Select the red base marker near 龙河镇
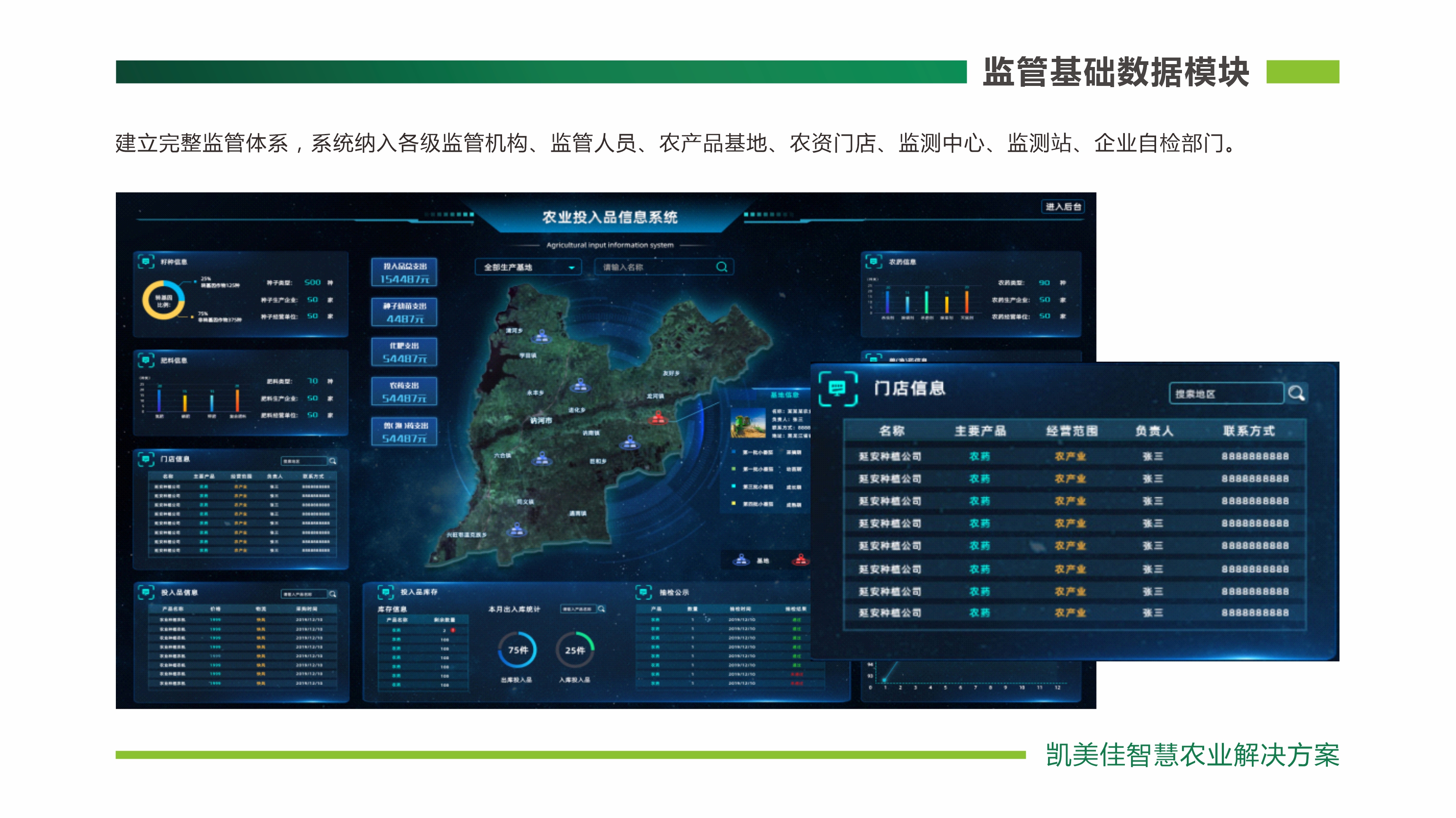 pyautogui.click(x=658, y=418)
